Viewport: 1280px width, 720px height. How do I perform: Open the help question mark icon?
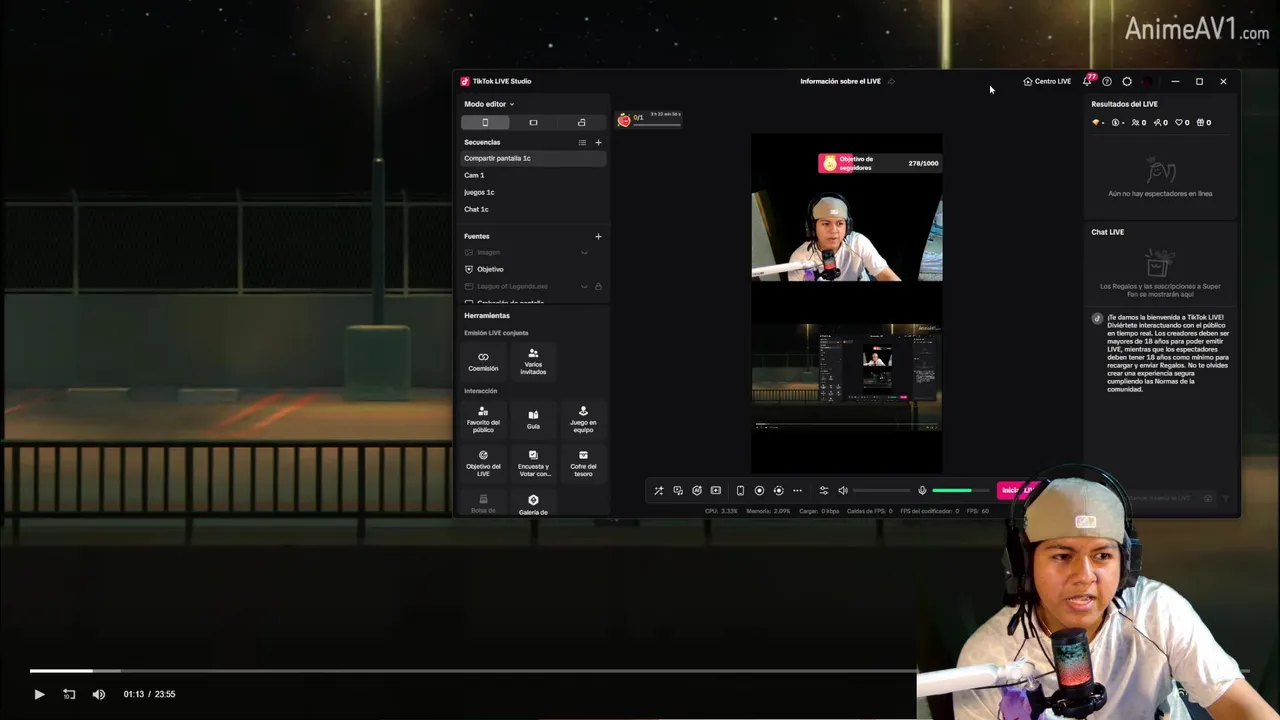click(x=1106, y=81)
